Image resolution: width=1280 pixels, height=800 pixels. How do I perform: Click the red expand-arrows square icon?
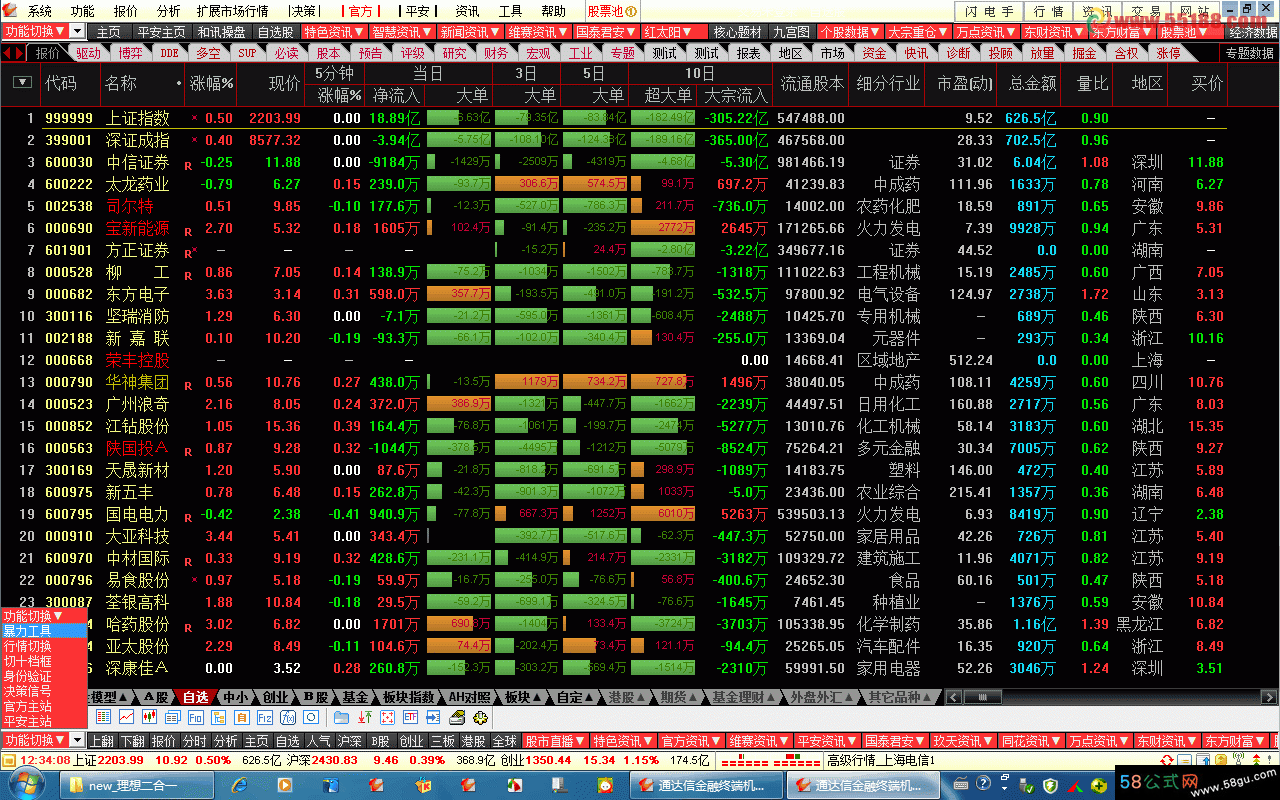click(x=387, y=717)
